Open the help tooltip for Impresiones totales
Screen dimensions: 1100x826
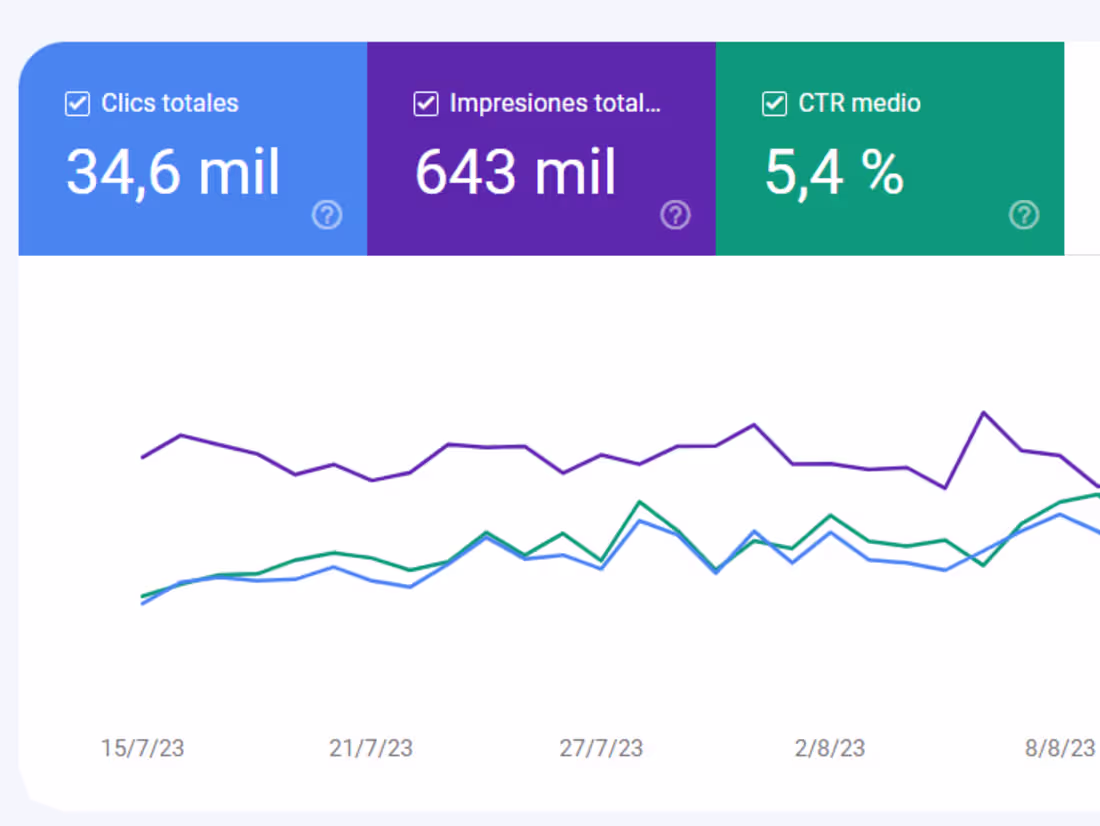(x=675, y=215)
